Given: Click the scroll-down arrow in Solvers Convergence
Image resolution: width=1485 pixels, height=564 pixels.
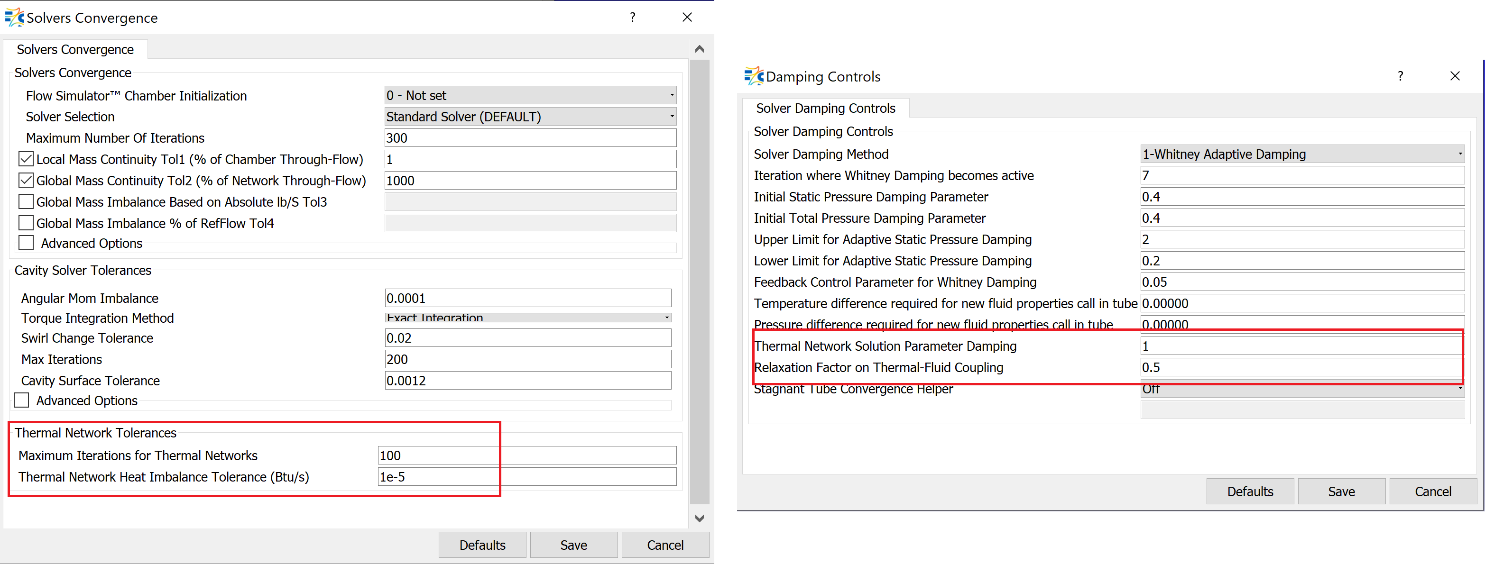Looking at the screenshot, I should (x=699, y=518).
